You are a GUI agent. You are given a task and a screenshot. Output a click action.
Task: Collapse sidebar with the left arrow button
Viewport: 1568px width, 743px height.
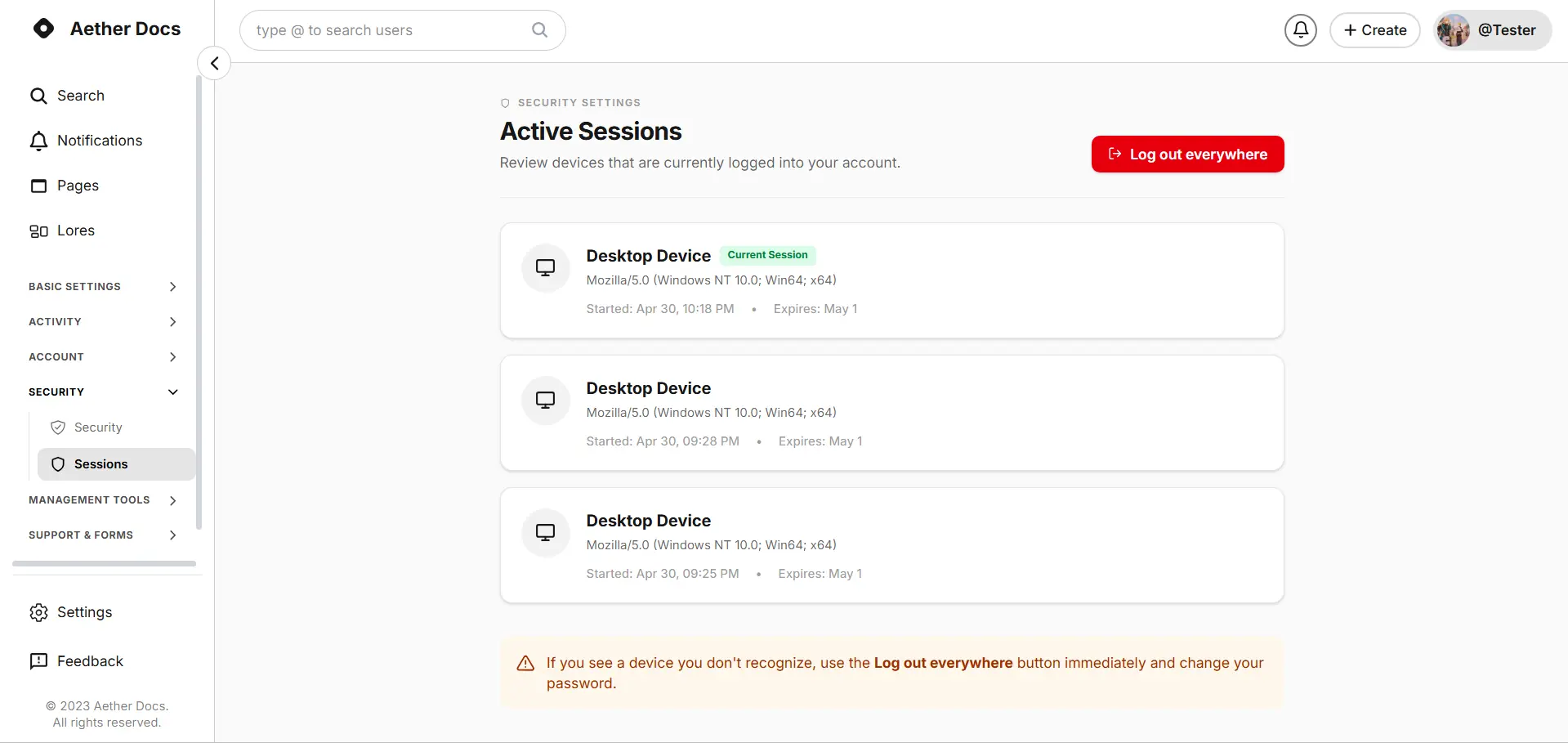[214, 63]
